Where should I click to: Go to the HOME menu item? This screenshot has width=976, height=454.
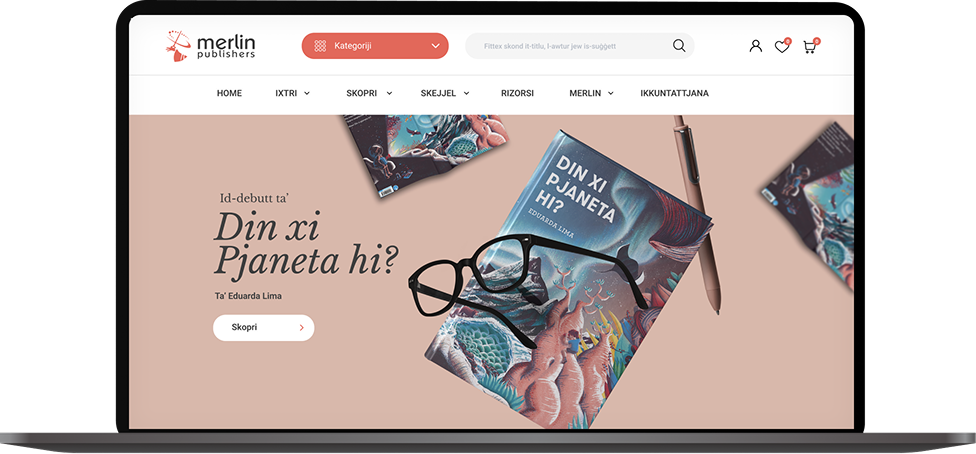pyautogui.click(x=229, y=93)
